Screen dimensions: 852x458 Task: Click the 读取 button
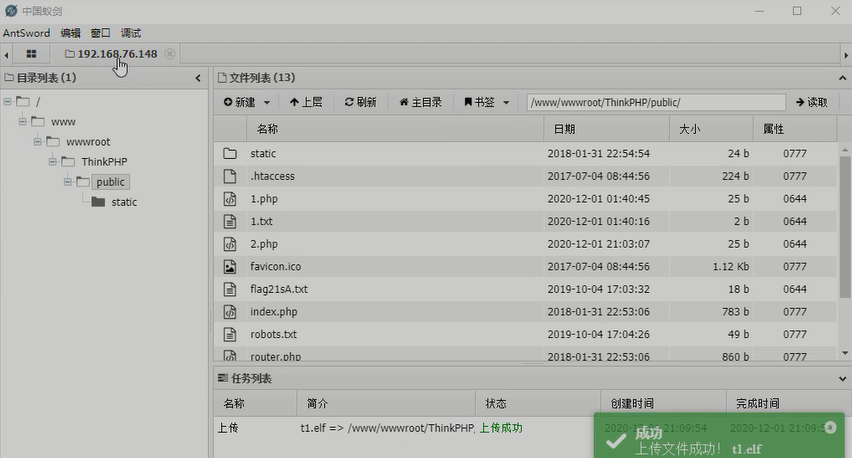(812, 102)
